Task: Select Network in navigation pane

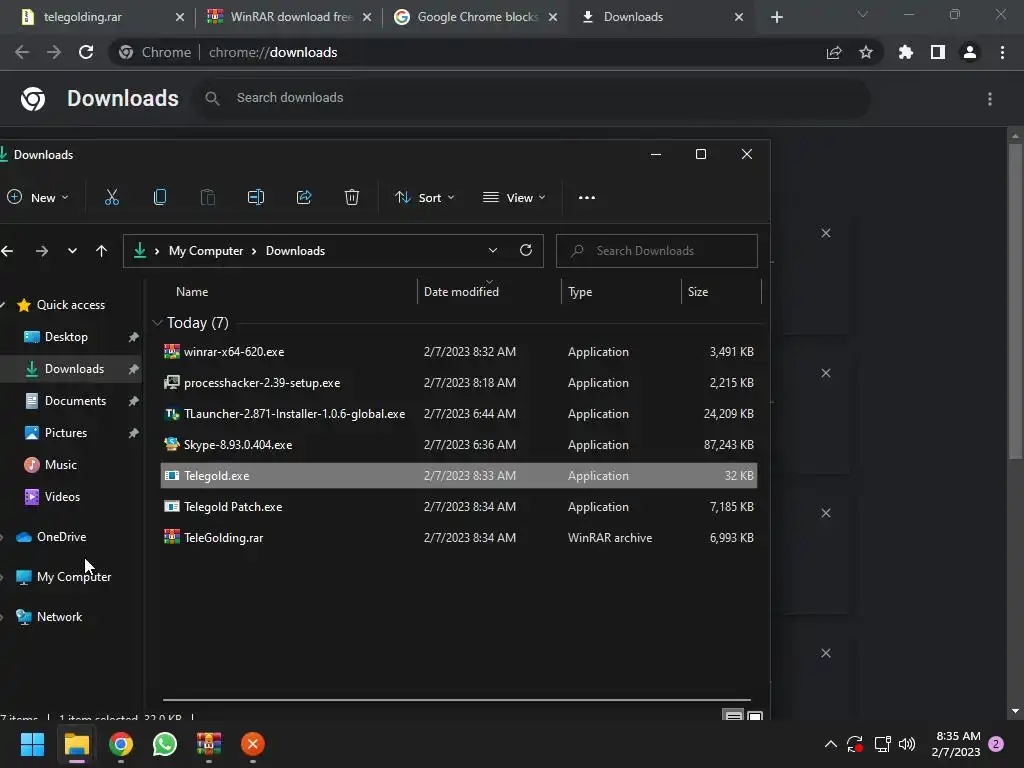Action: (x=59, y=616)
